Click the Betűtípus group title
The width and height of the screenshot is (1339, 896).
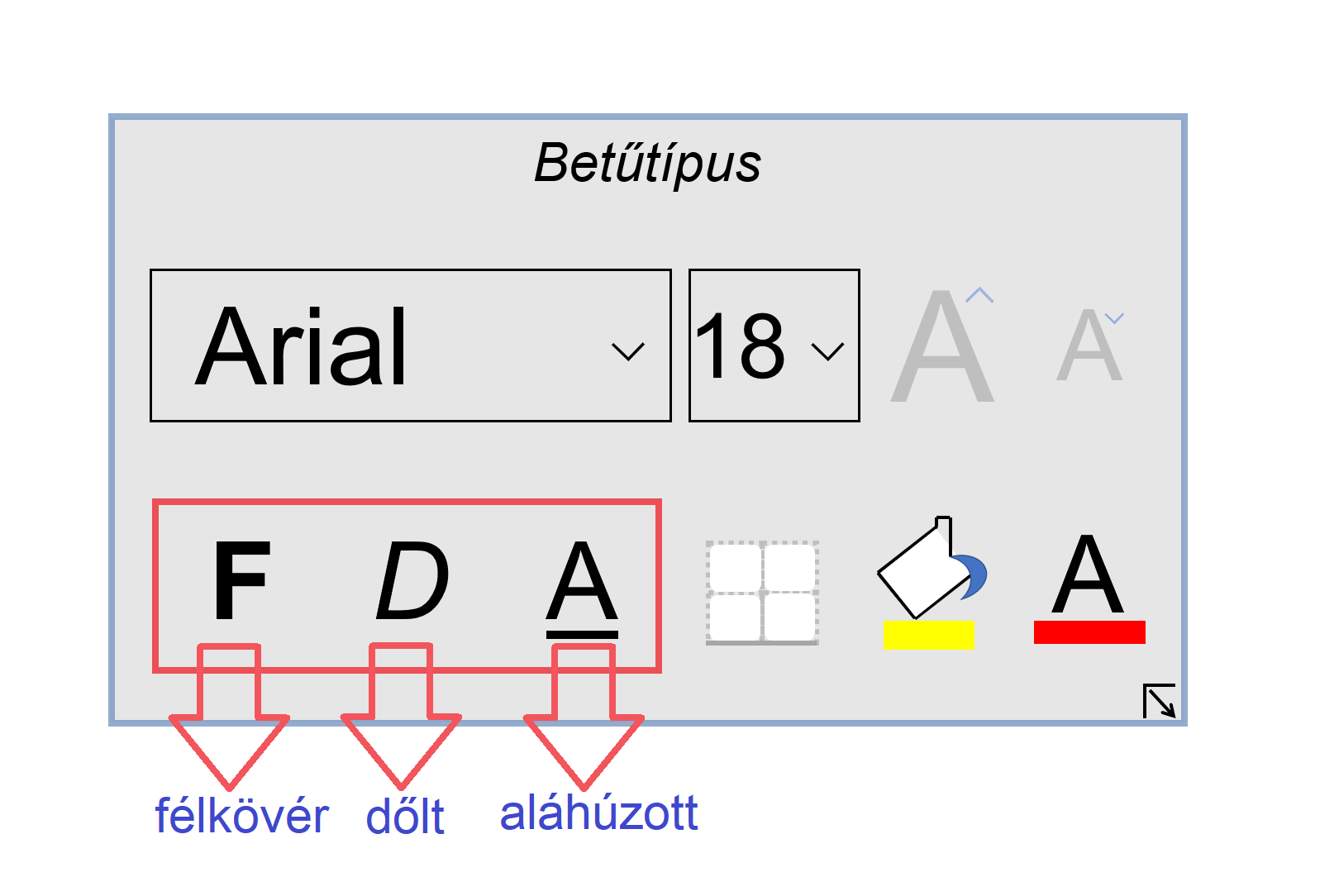click(647, 164)
